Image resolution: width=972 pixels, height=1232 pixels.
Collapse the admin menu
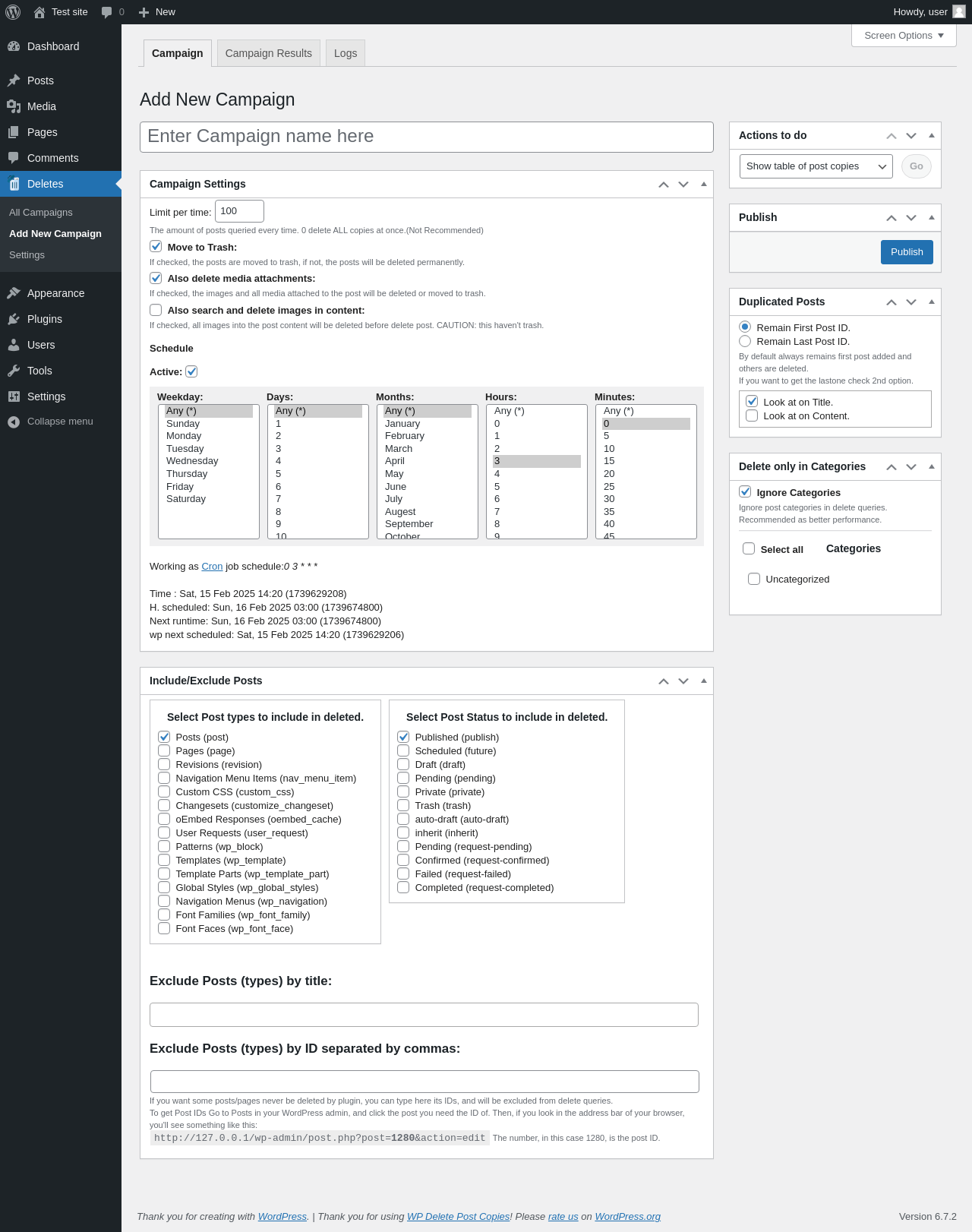[x=61, y=422]
